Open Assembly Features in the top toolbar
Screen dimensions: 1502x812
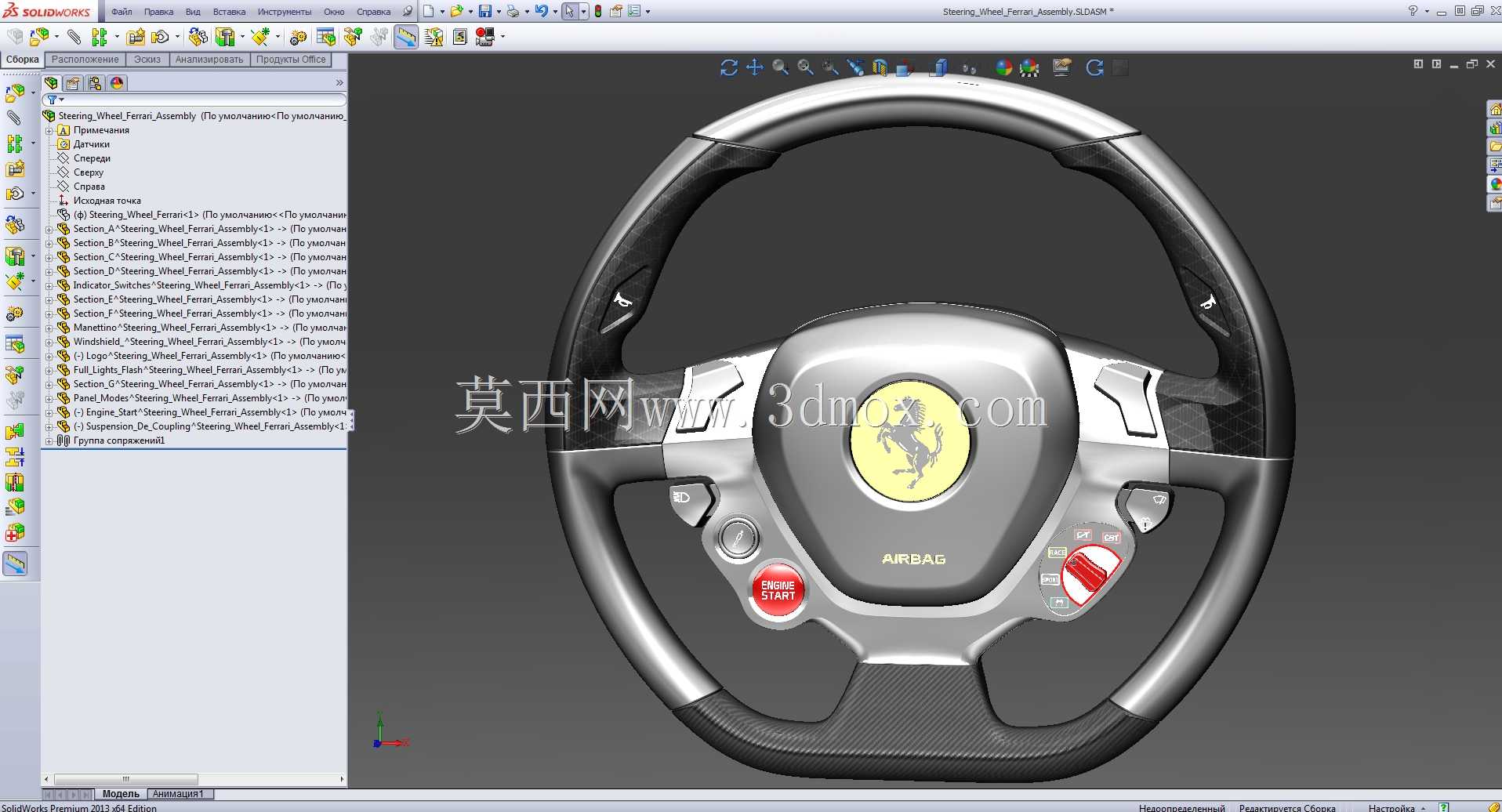[225, 37]
